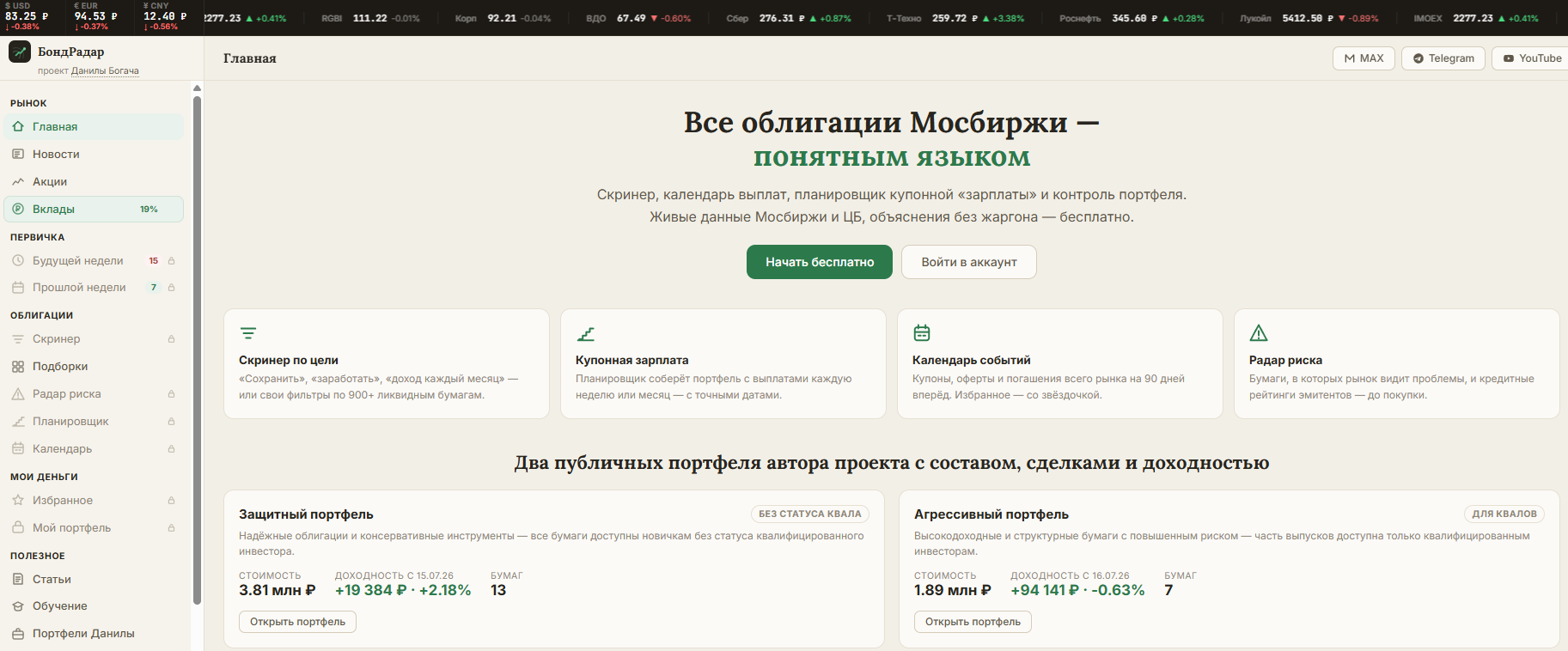This screenshot has height=651, width=1568.
Task: Click the lock icon beside Избранное
Action: point(171,501)
